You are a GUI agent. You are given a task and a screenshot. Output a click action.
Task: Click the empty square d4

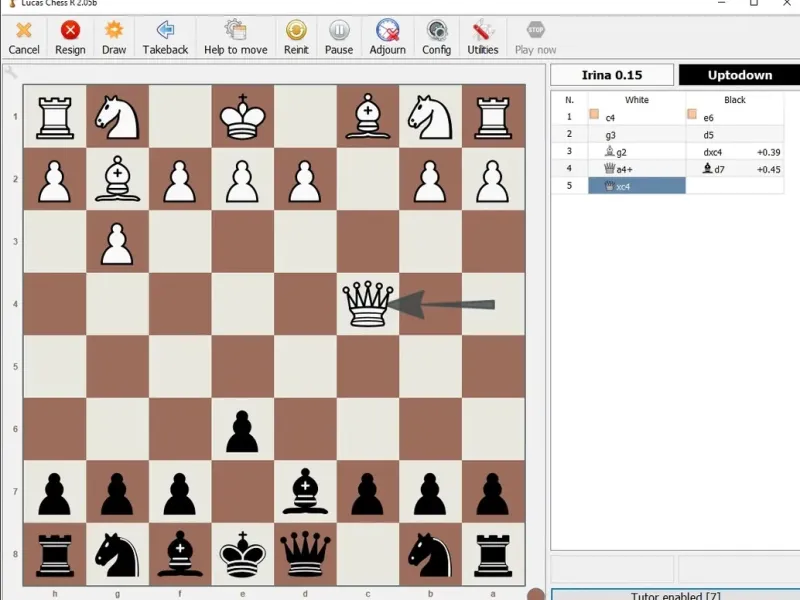tap(305, 304)
